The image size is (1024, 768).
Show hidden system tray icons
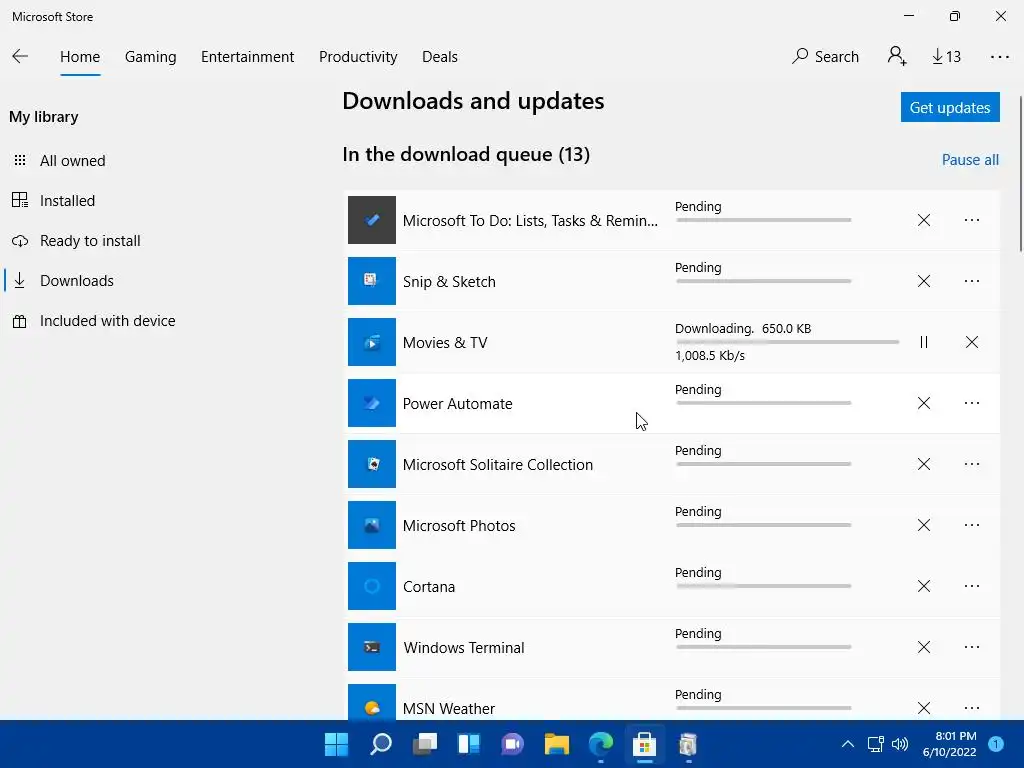[848, 744]
